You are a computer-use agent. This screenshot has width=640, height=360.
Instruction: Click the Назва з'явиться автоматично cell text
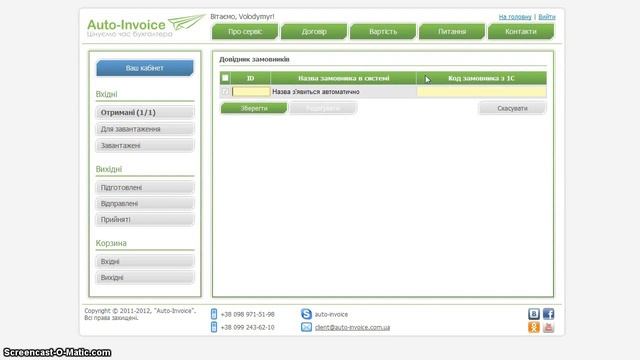pyautogui.click(x=316, y=92)
